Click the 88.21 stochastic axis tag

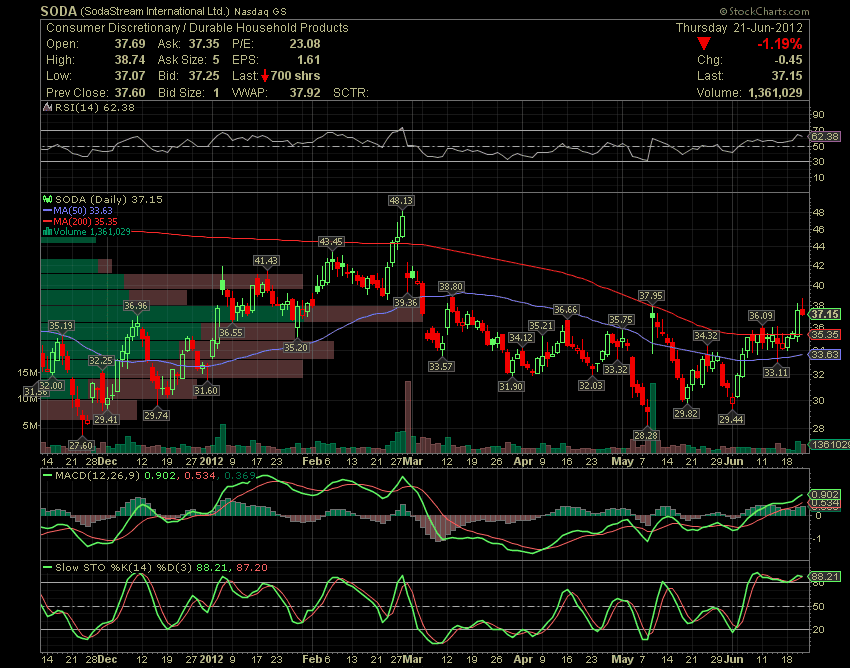coord(825,576)
